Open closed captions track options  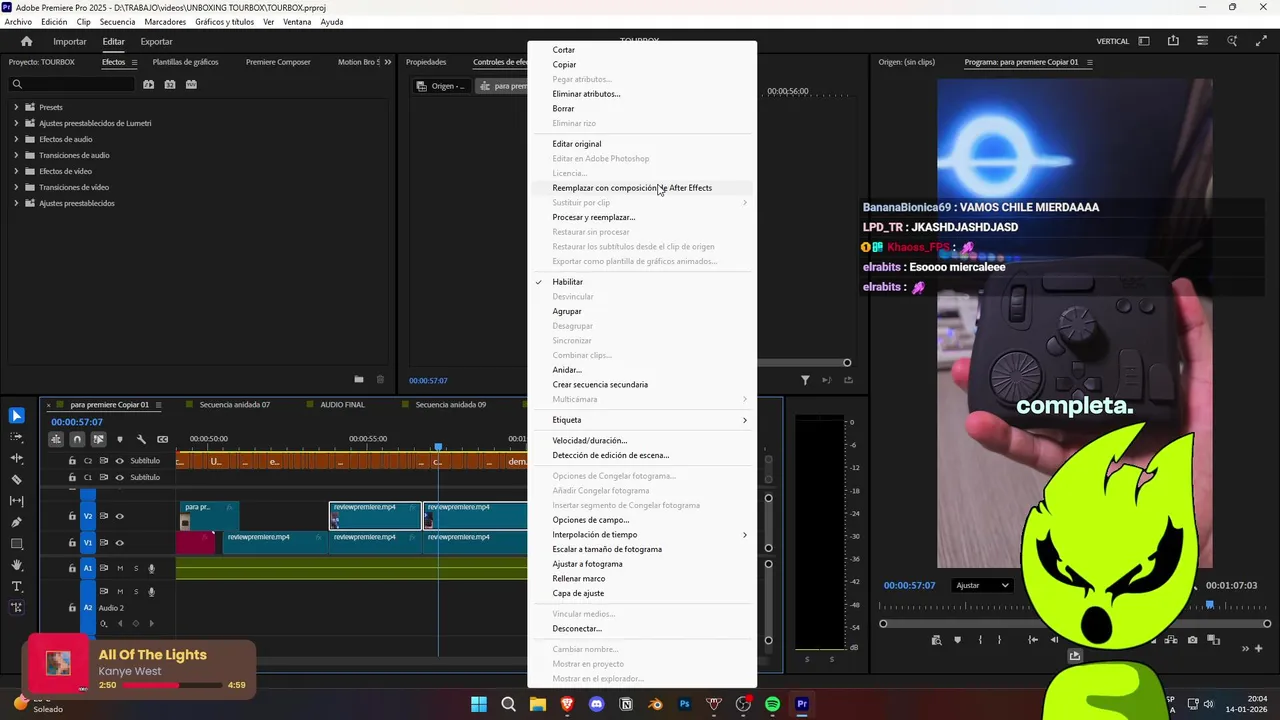coord(163,439)
